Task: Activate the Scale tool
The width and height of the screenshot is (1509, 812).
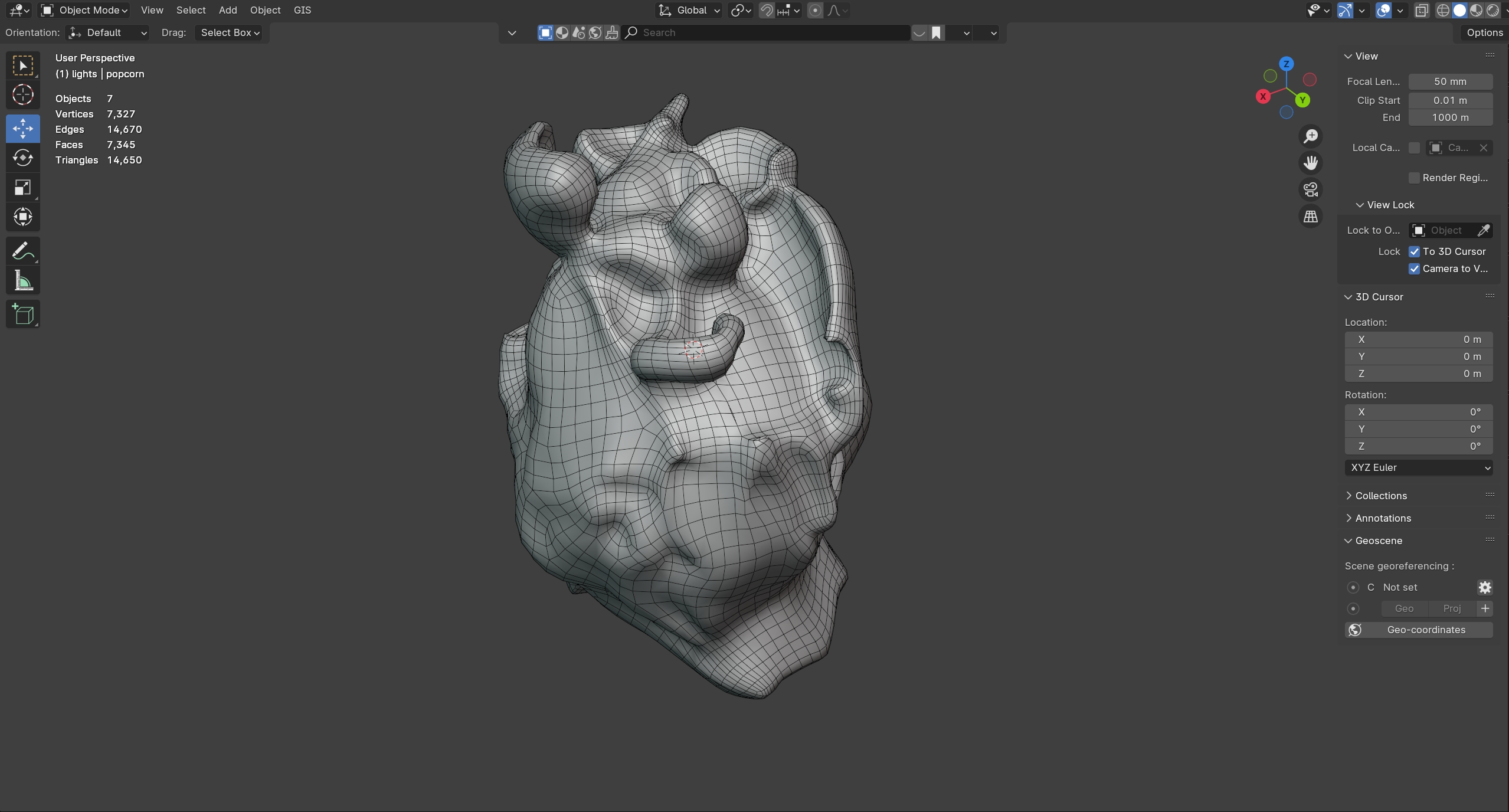Action: coord(22,188)
